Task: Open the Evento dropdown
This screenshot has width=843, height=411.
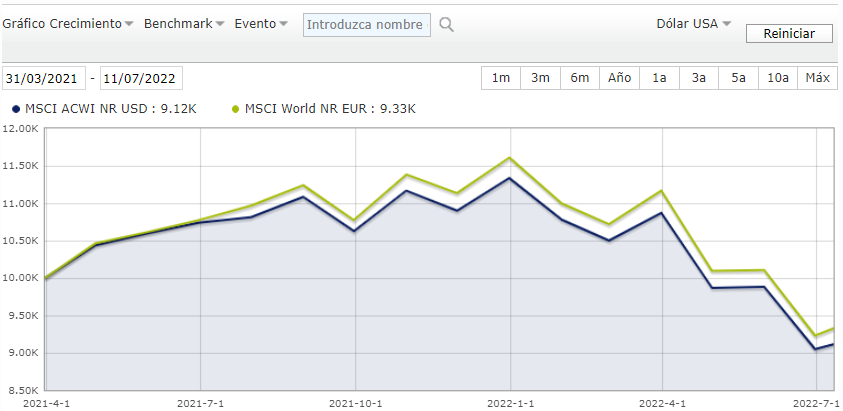Action: 261,23
